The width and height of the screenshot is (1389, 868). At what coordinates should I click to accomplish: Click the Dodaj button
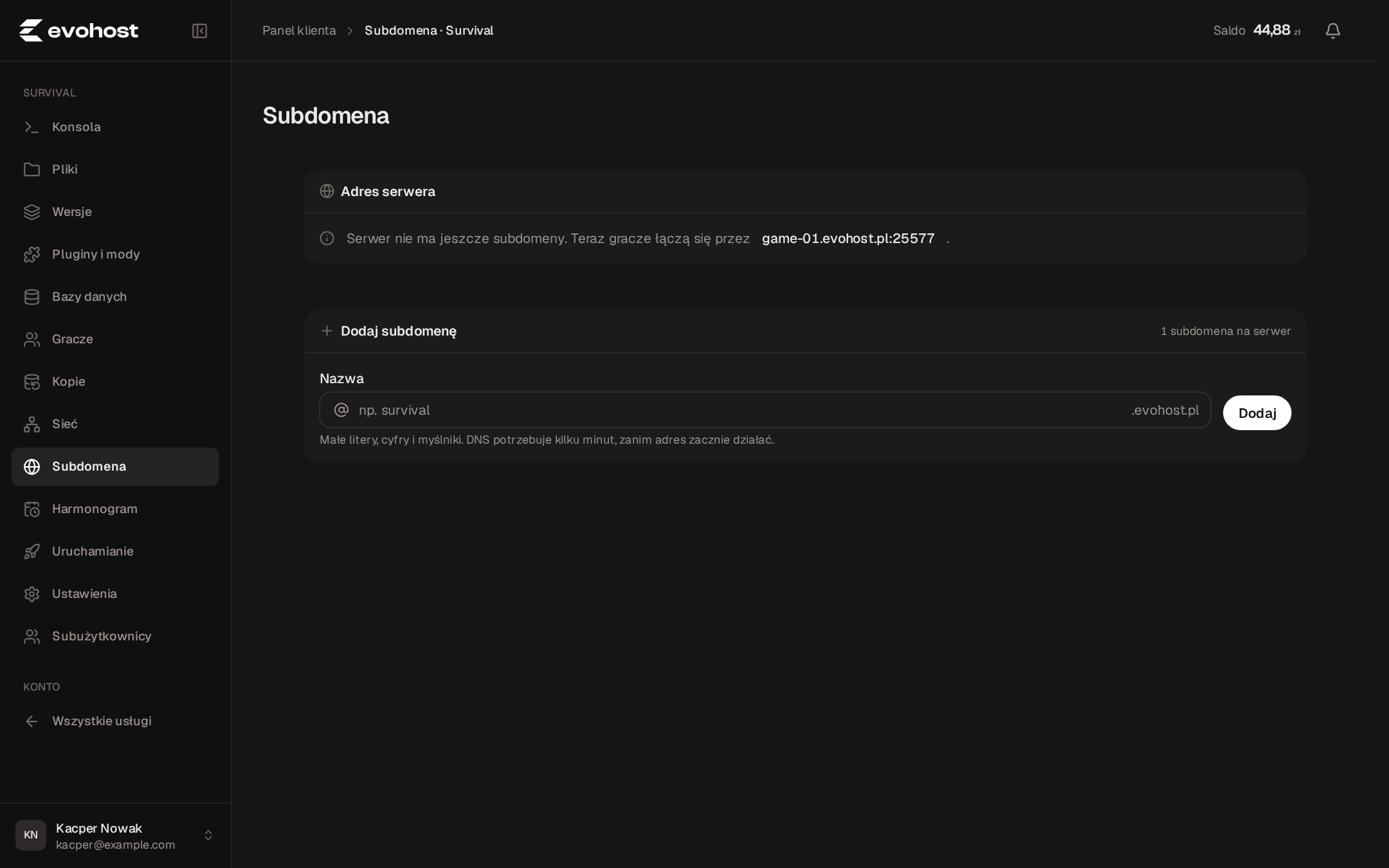[1257, 413]
